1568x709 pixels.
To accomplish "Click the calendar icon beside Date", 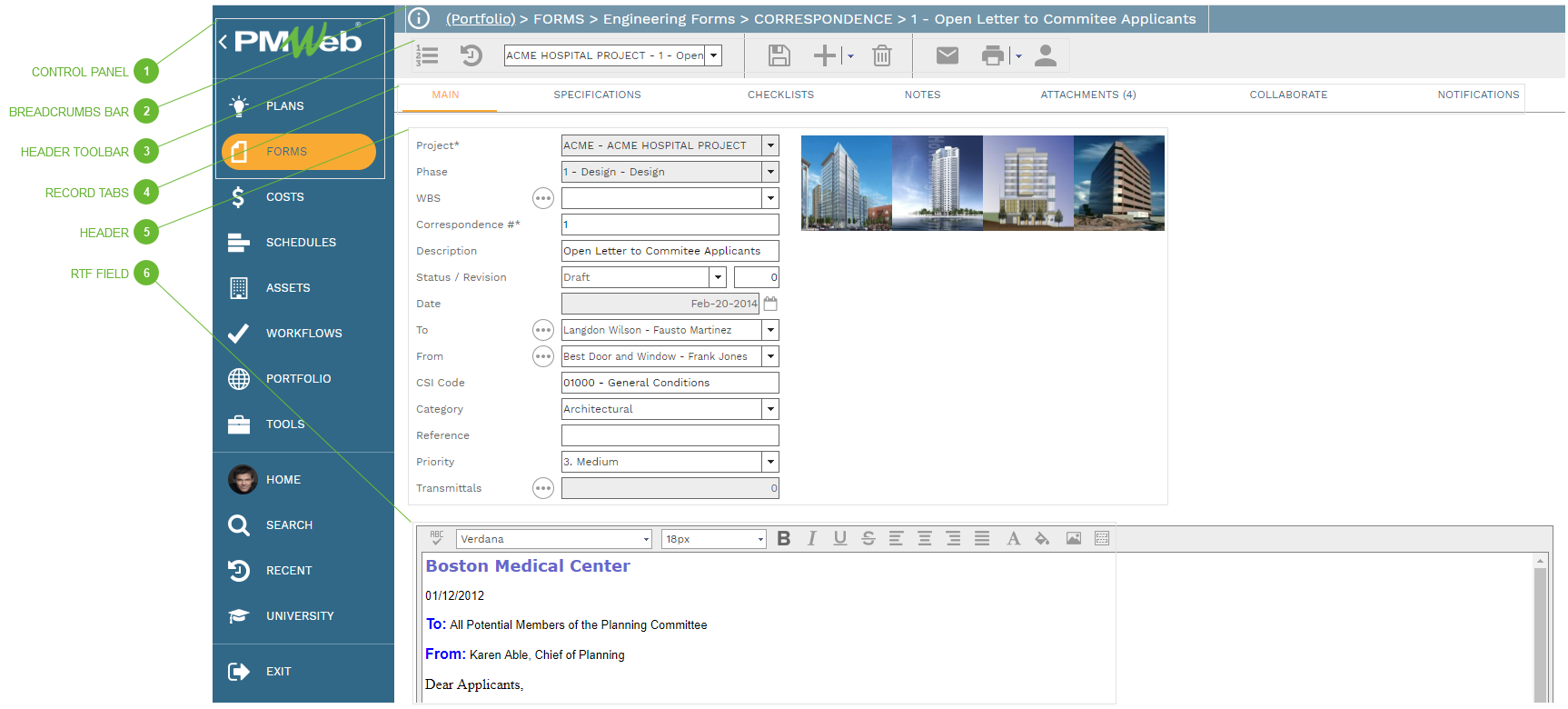I will pos(770,304).
